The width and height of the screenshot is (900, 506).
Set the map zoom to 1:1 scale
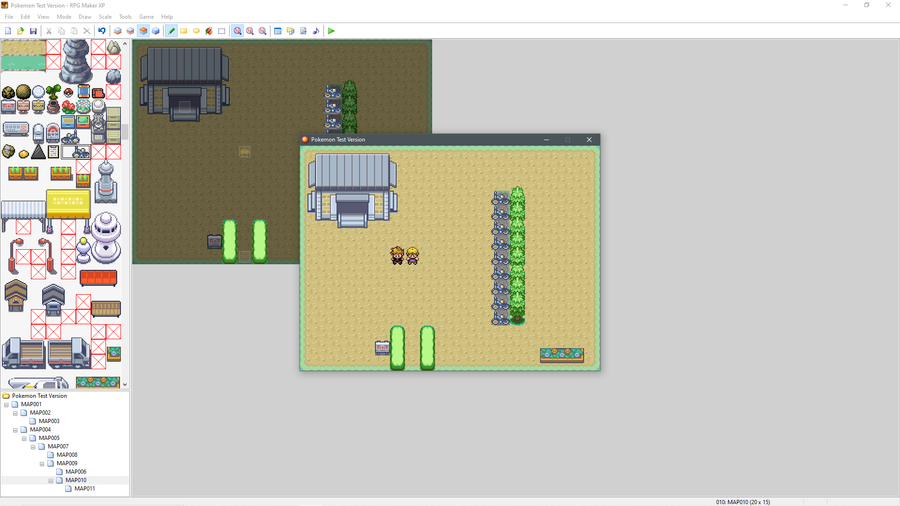[237, 31]
